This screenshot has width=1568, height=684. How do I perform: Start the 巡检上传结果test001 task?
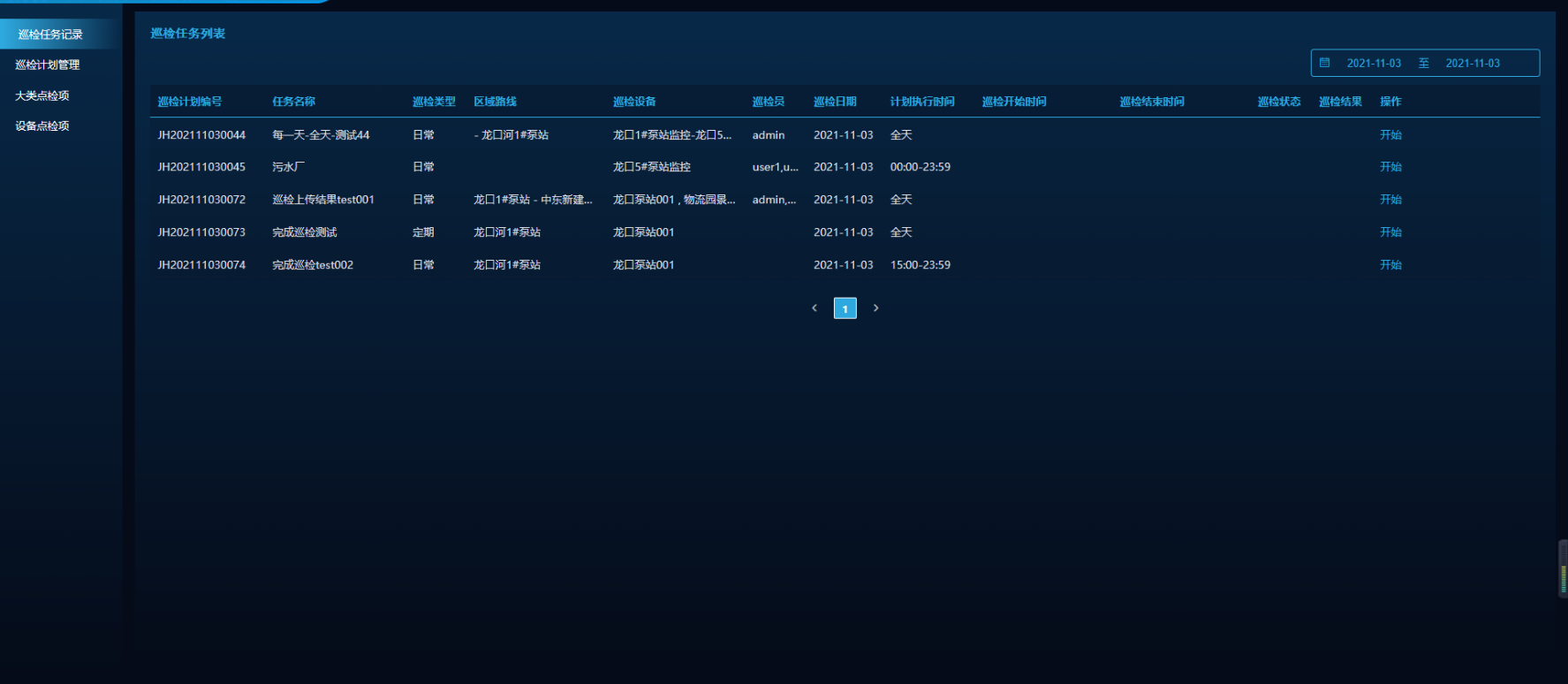click(x=1390, y=200)
